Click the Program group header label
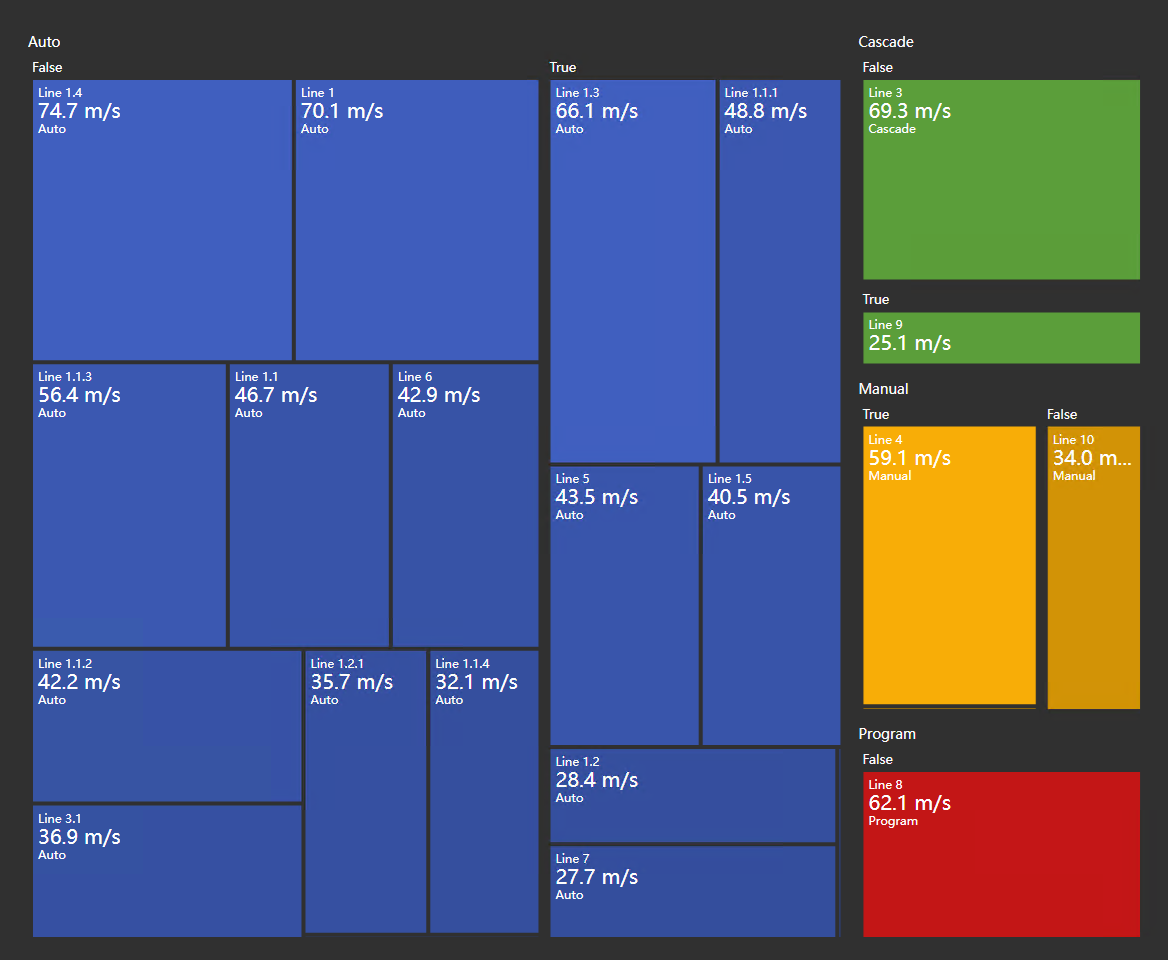 point(887,734)
